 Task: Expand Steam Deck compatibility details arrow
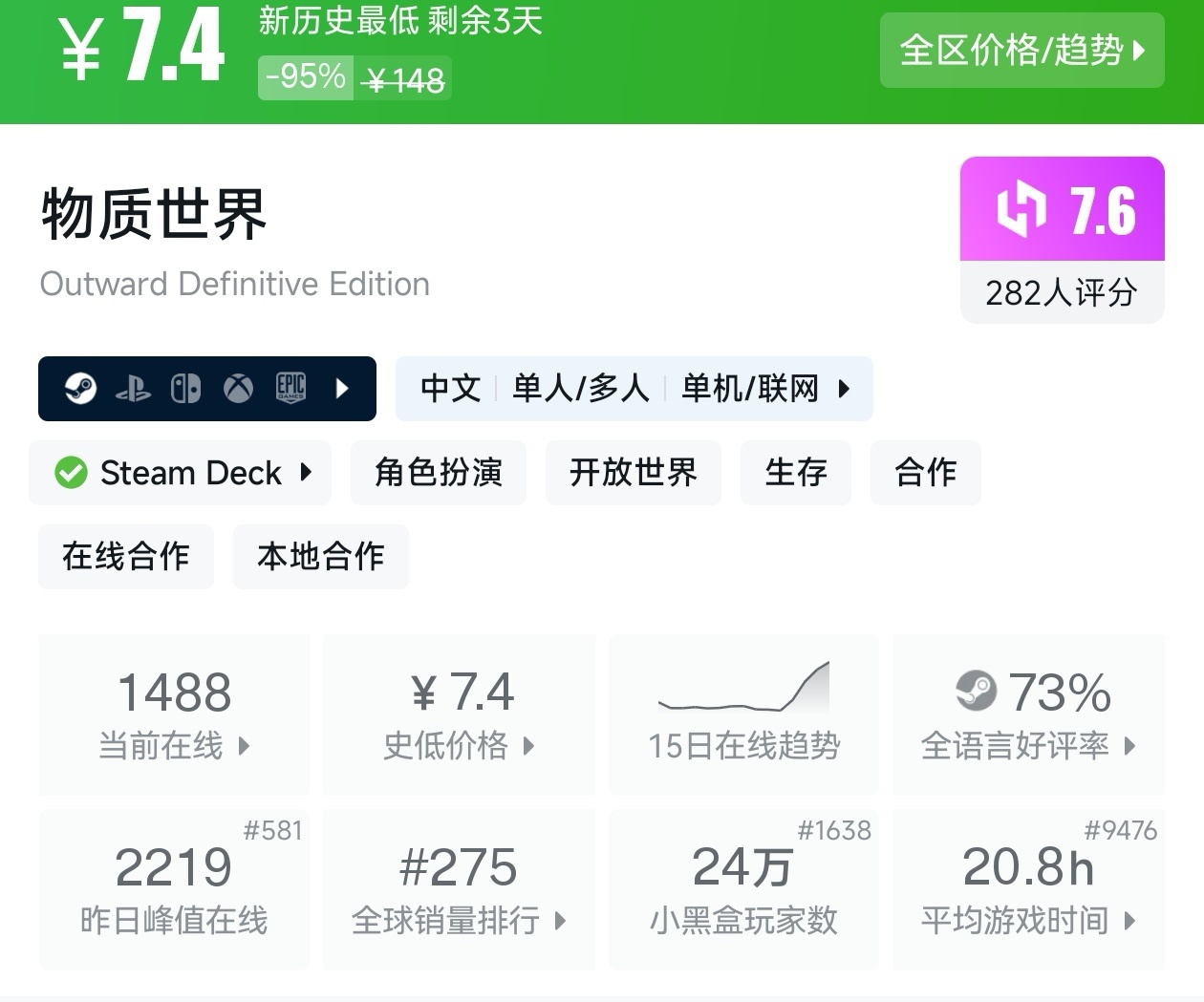pyautogui.click(x=306, y=472)
